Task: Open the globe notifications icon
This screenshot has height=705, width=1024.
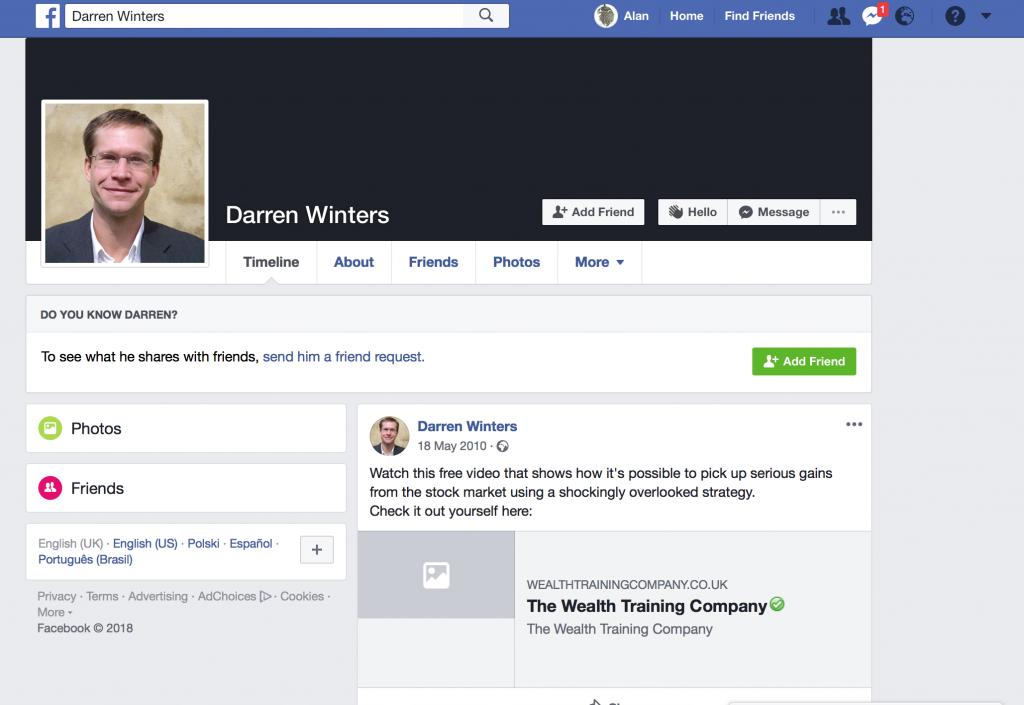Action: pos(904,16)
